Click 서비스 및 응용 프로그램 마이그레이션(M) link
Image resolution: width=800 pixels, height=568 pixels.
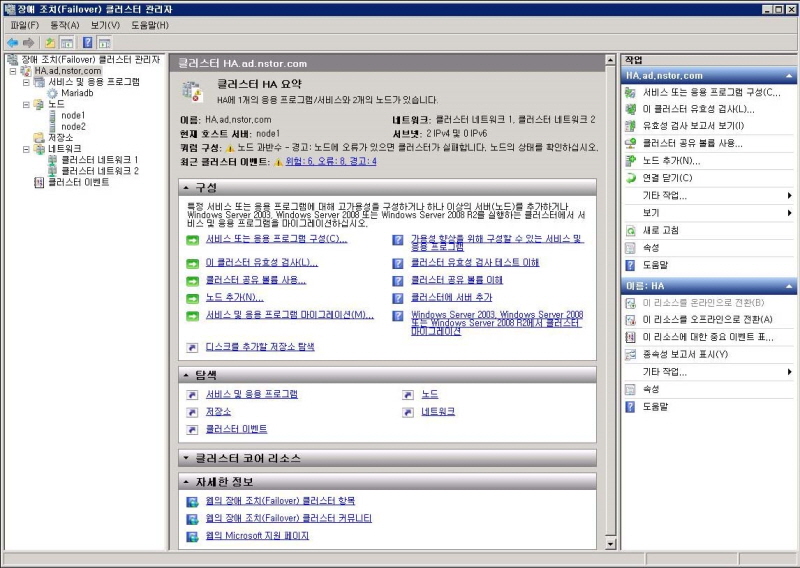tap(289, 315)
